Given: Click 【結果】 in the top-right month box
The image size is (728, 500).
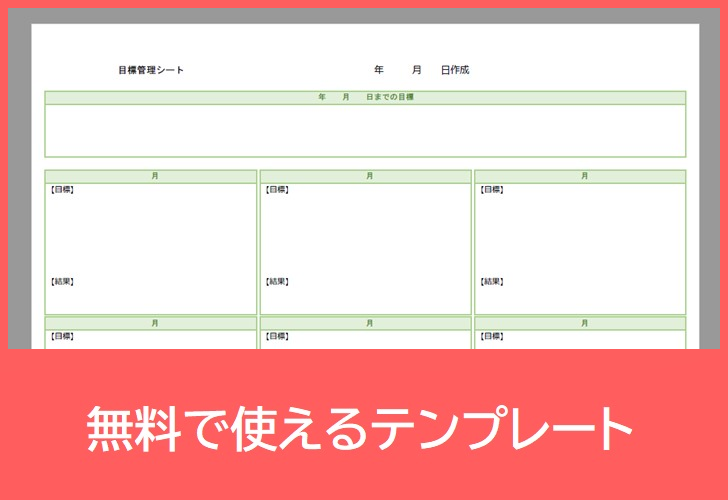Looking at the screenshot, I should point(491,282).
